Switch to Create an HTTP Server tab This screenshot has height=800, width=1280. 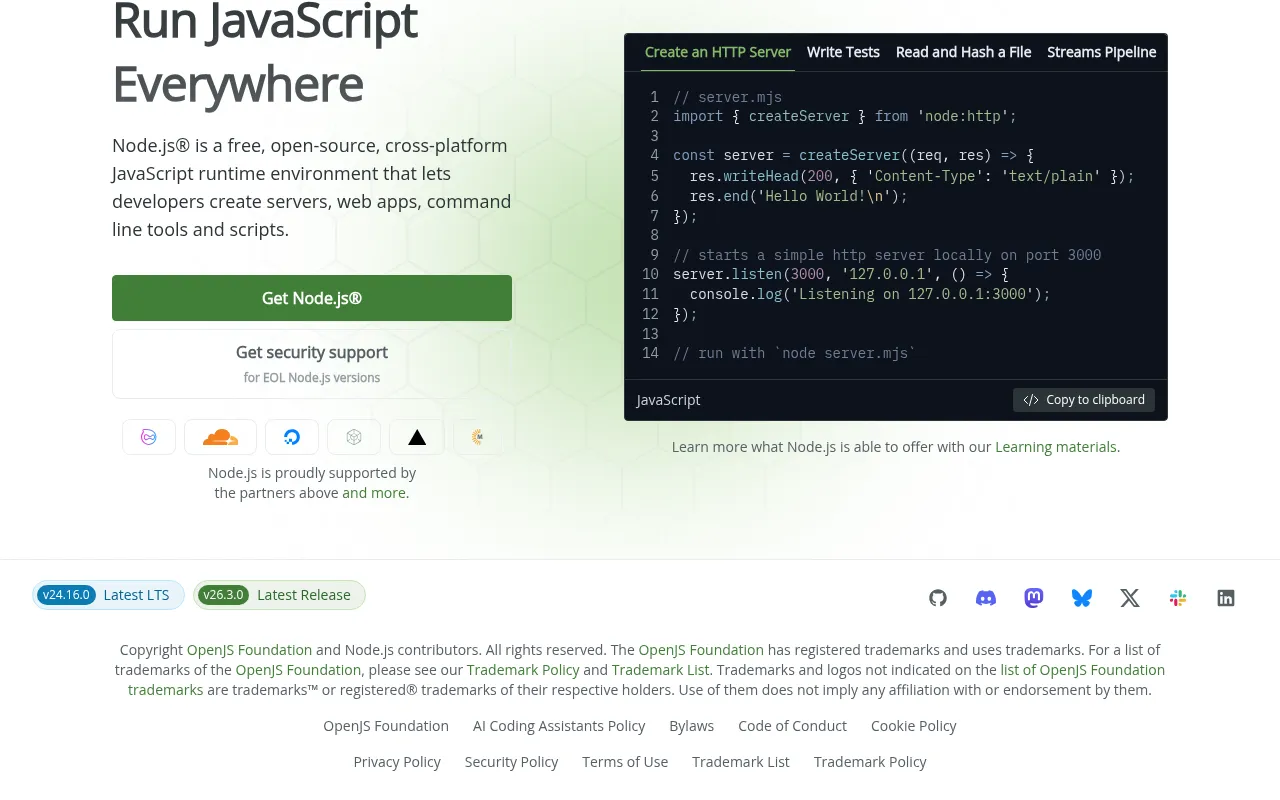coord(718,52)
